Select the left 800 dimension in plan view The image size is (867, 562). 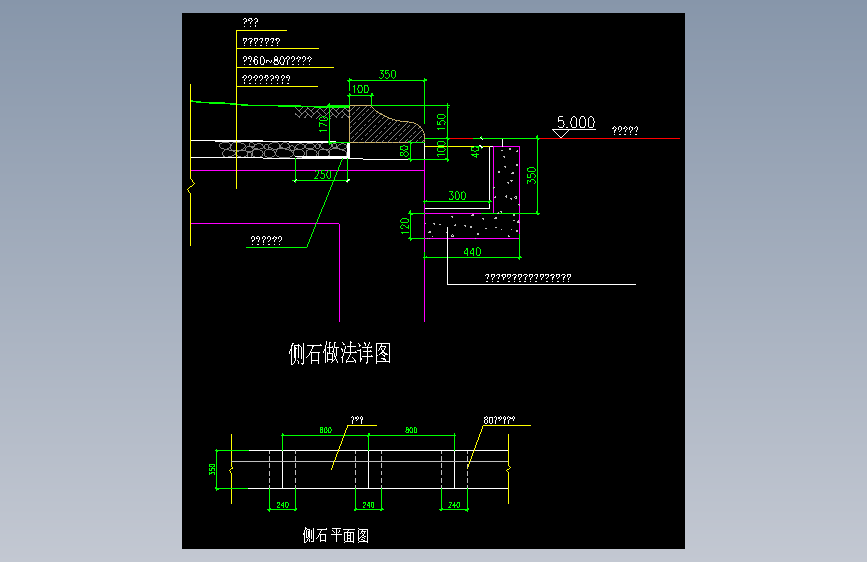[x=326, y=430]
